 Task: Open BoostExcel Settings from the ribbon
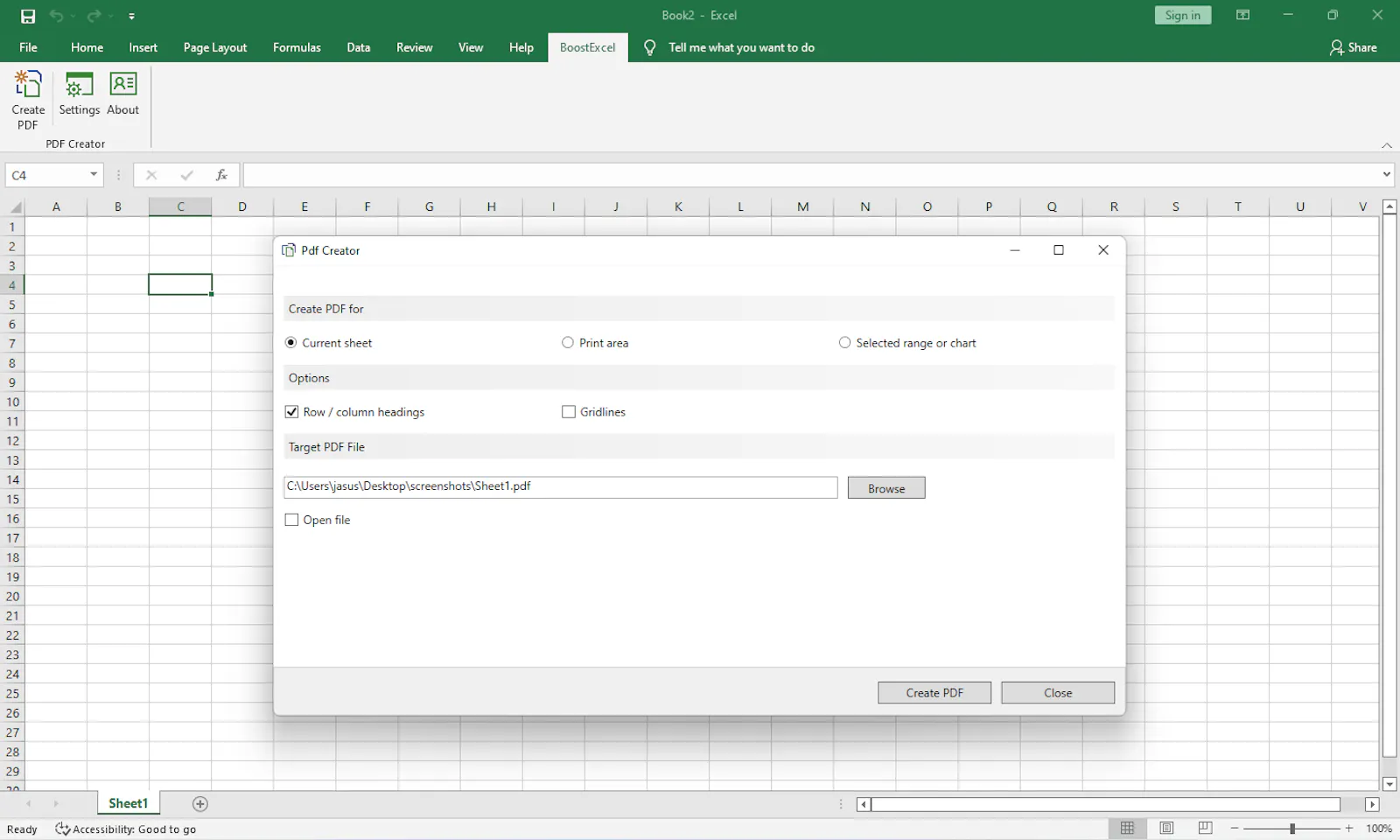tap(79, 94)
